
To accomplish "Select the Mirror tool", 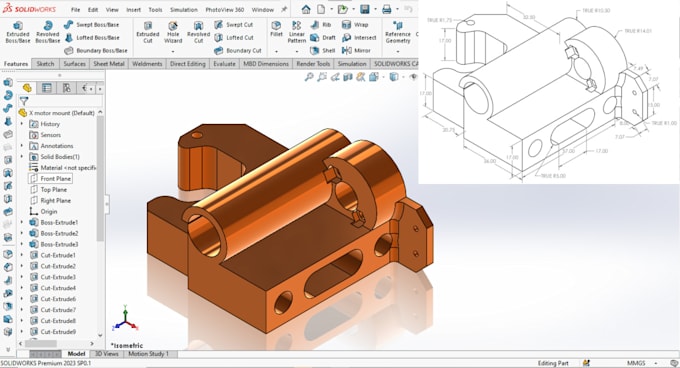I will 356,51.
